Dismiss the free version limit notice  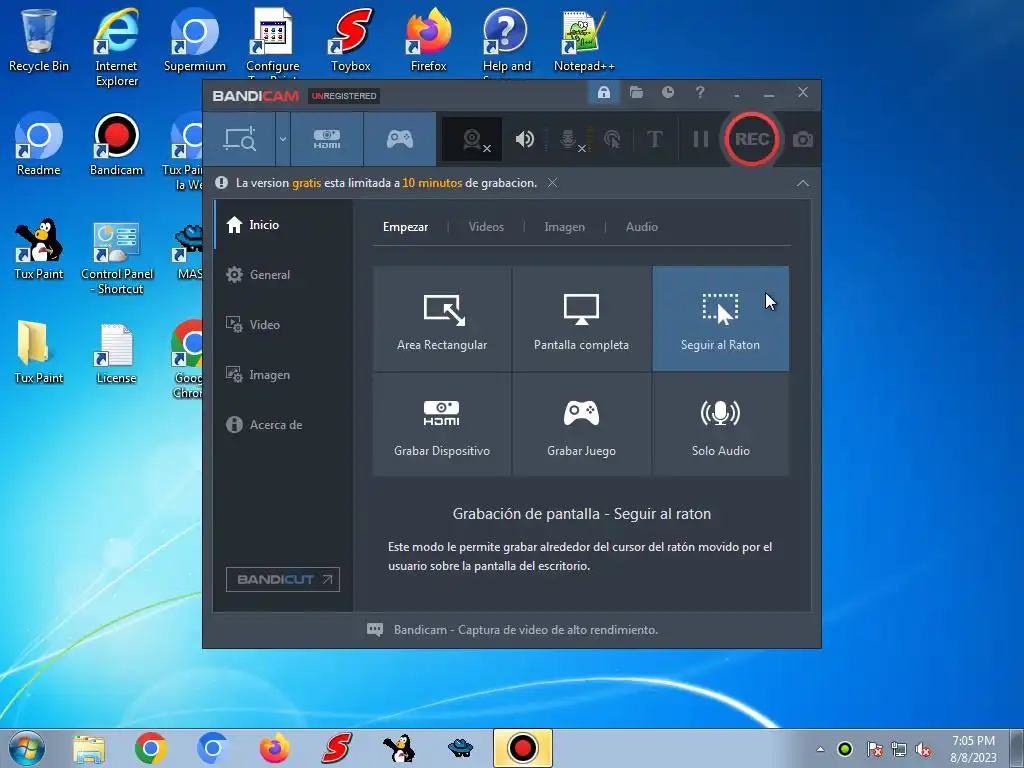point(552,183)
